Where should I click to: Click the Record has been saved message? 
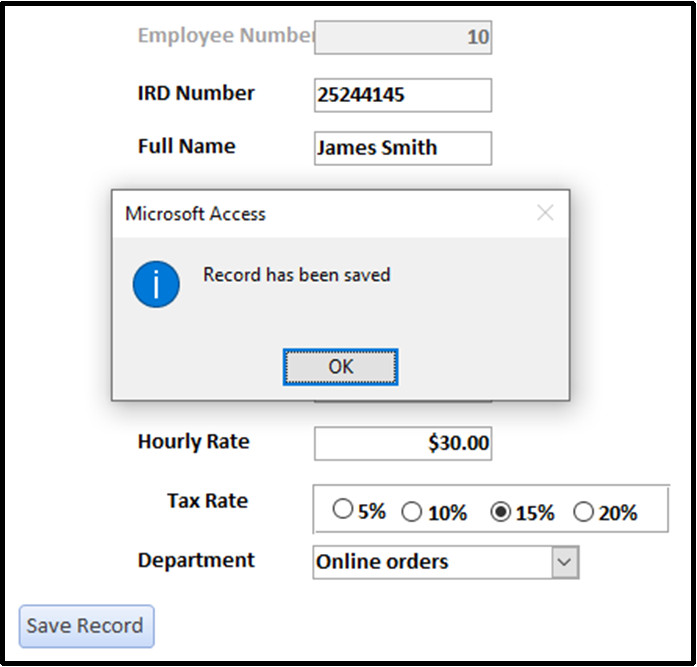(296, 275)
